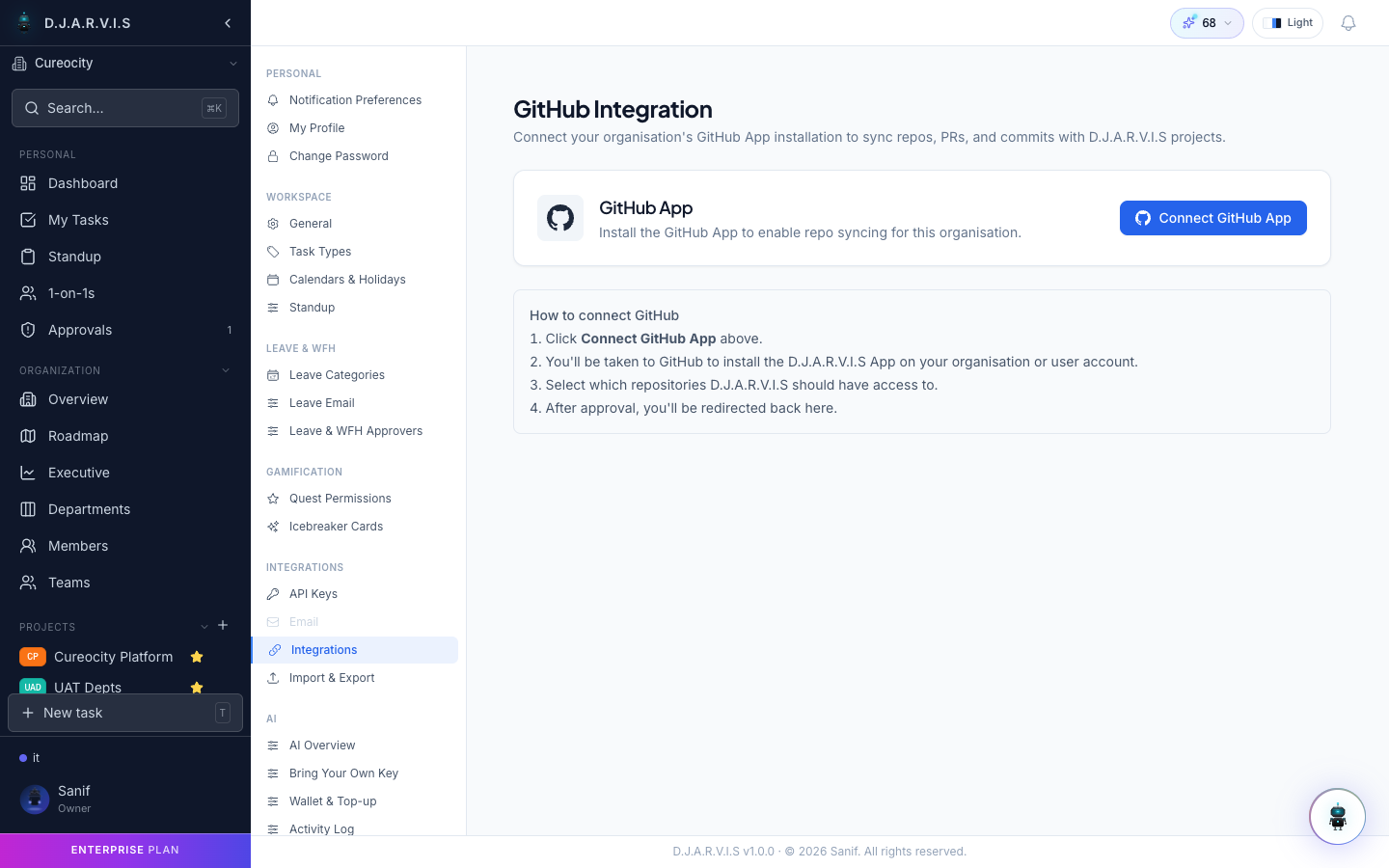The height and width of the screenshot is (868, 1389).
Task: Click the D.J.A.R.V.I.S logo icon
Action: pyautogui.click(x=24, y=22)
